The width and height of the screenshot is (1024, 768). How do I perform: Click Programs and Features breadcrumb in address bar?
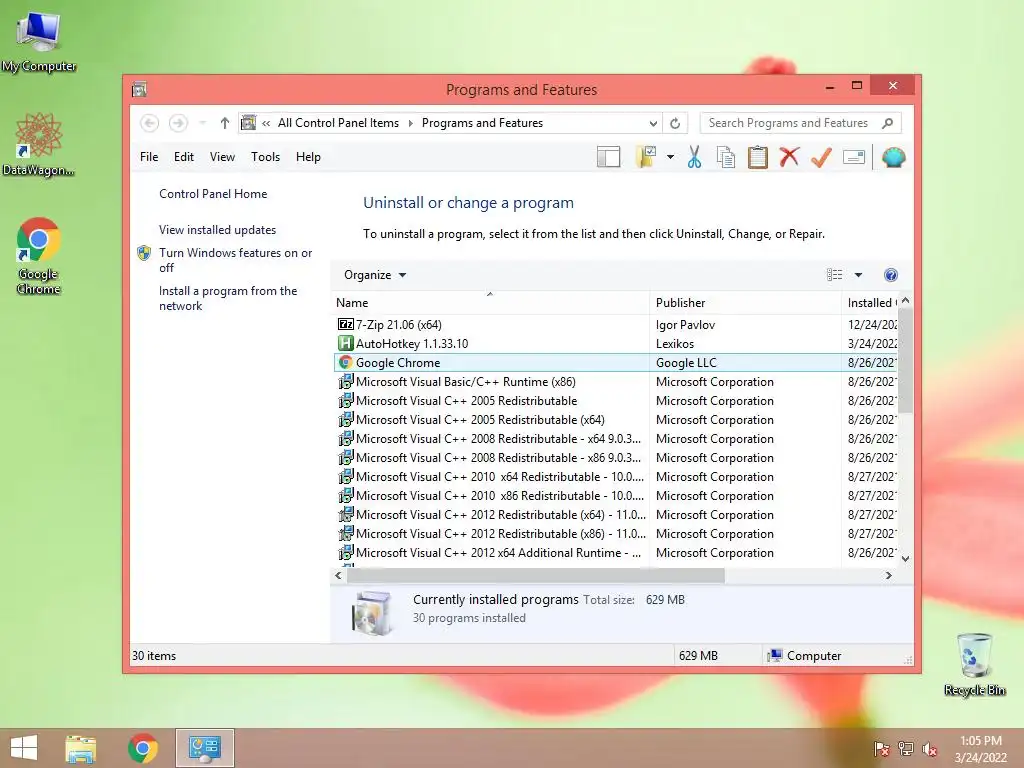pos(482,123)
